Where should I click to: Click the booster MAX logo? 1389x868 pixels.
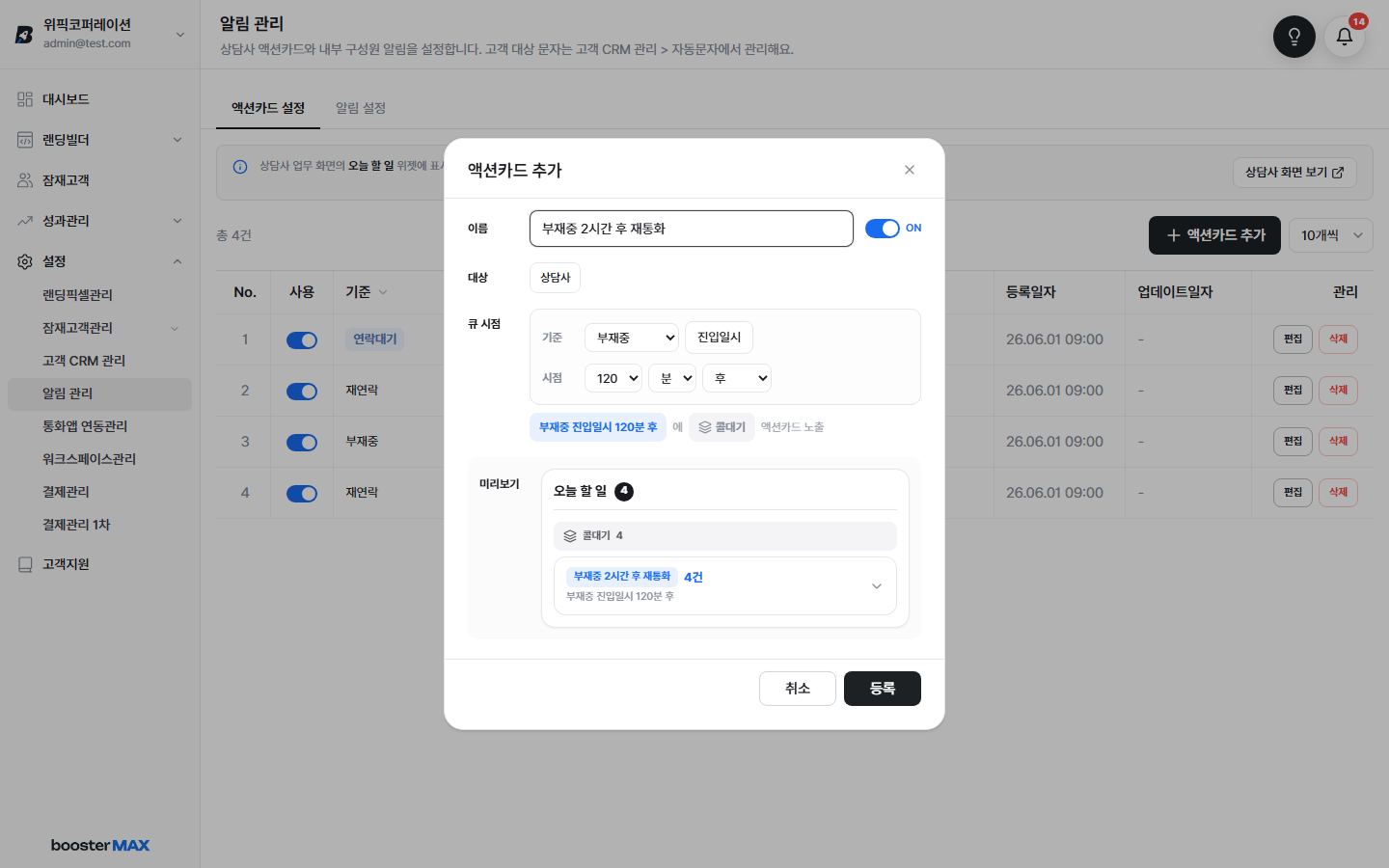(100, 845)
